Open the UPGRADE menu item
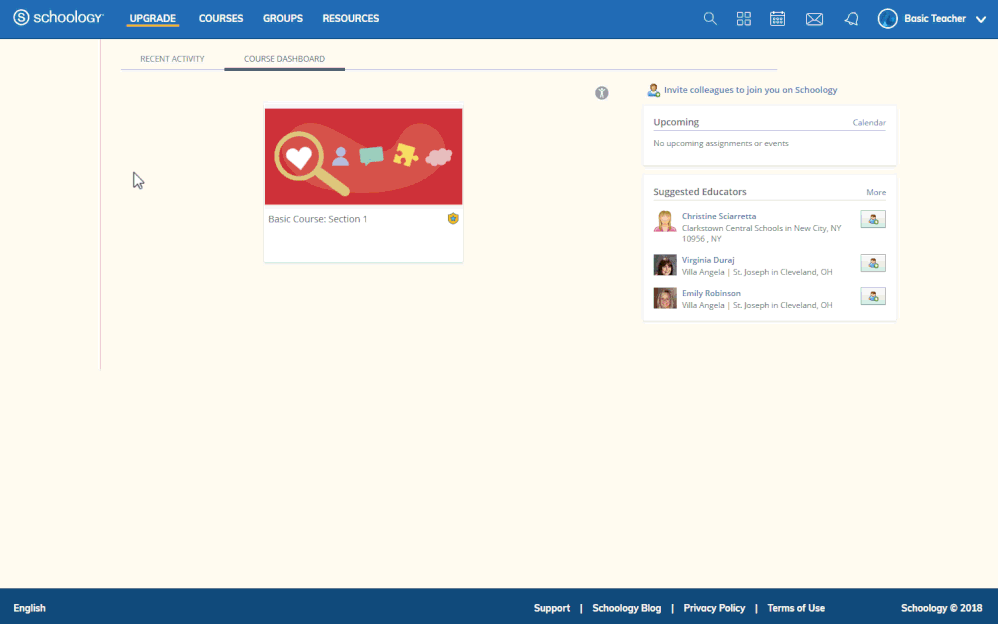 pos(153,18)
